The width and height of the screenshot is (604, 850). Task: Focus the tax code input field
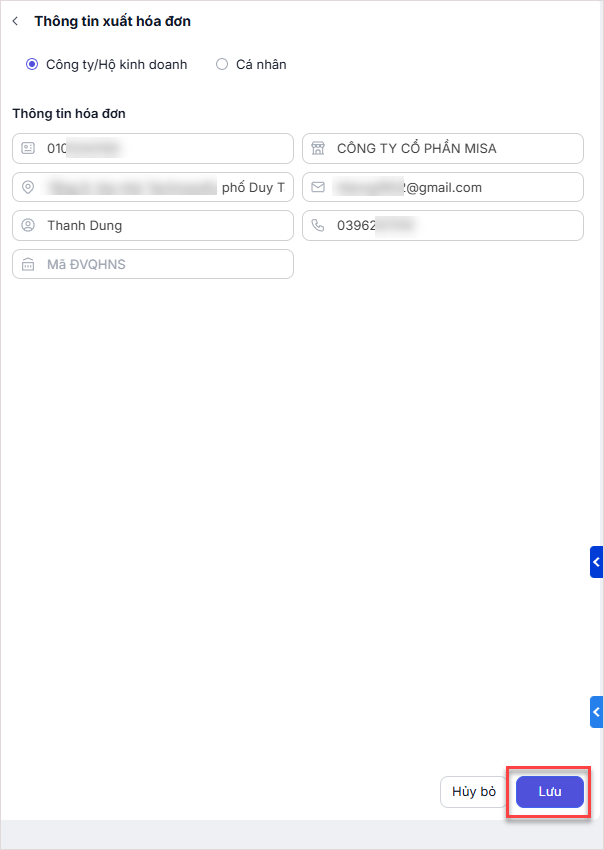165,148
